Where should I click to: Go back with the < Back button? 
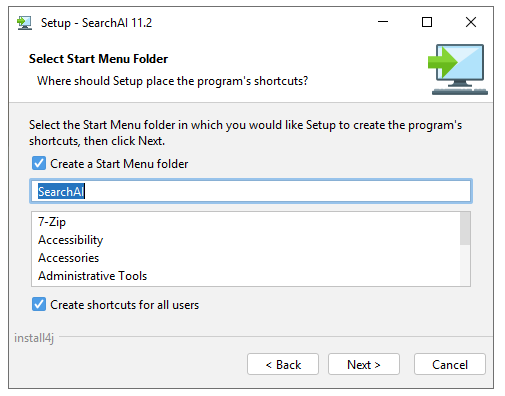click(283, 364)
